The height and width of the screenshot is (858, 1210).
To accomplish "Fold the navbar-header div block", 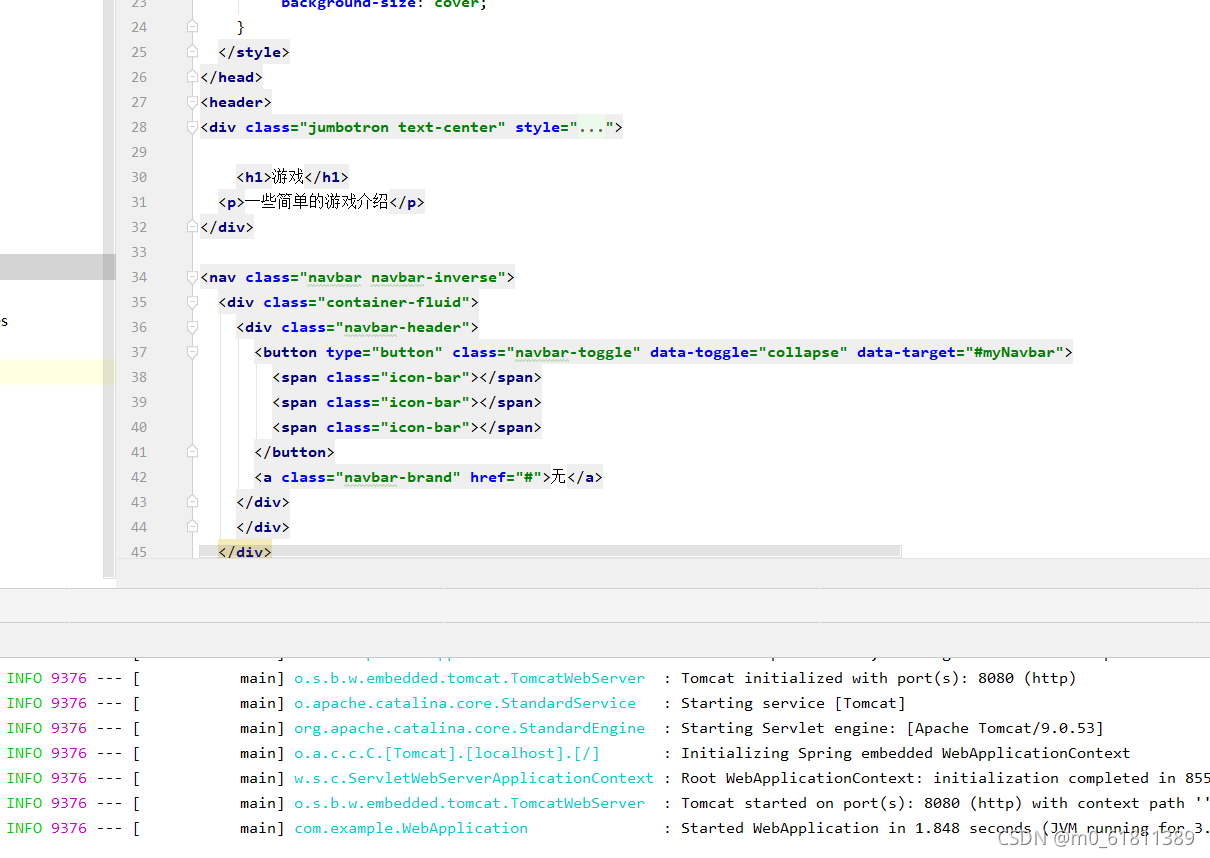I will (x=192, y=327).
